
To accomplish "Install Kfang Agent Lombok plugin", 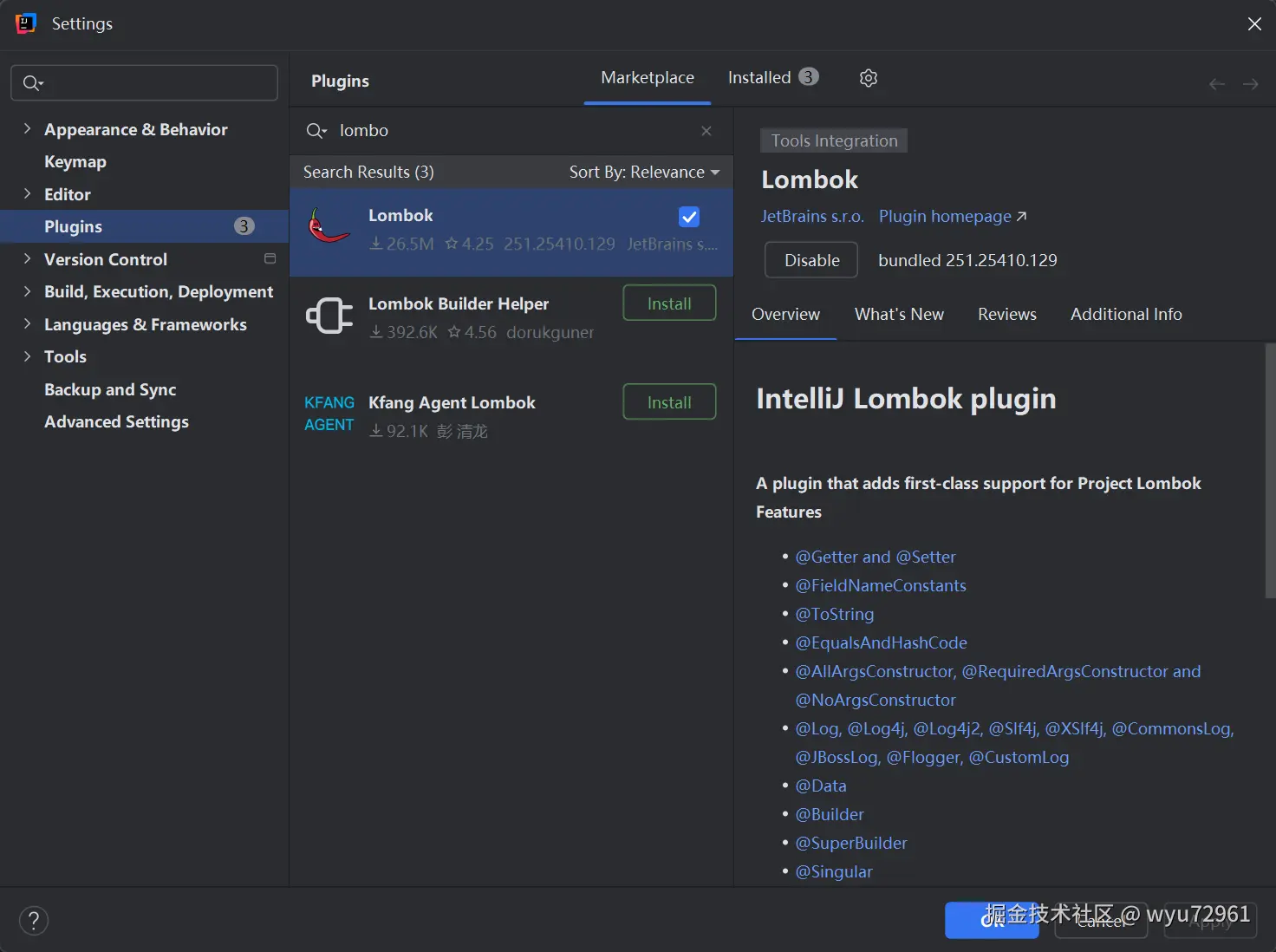I will tap(669, 402).
